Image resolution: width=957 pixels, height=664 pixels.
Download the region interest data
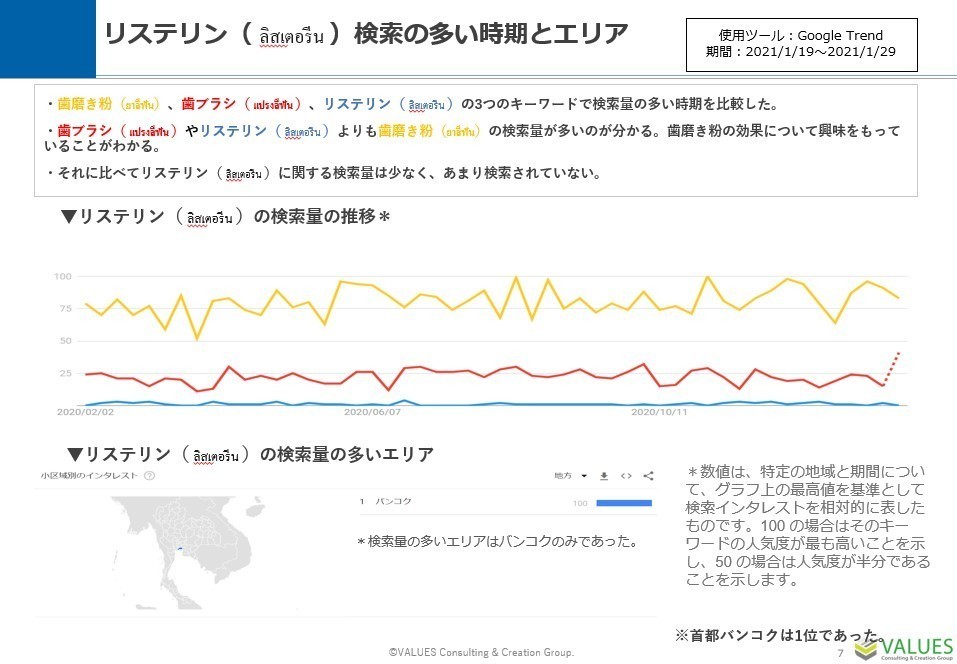[x=603, y=477]
